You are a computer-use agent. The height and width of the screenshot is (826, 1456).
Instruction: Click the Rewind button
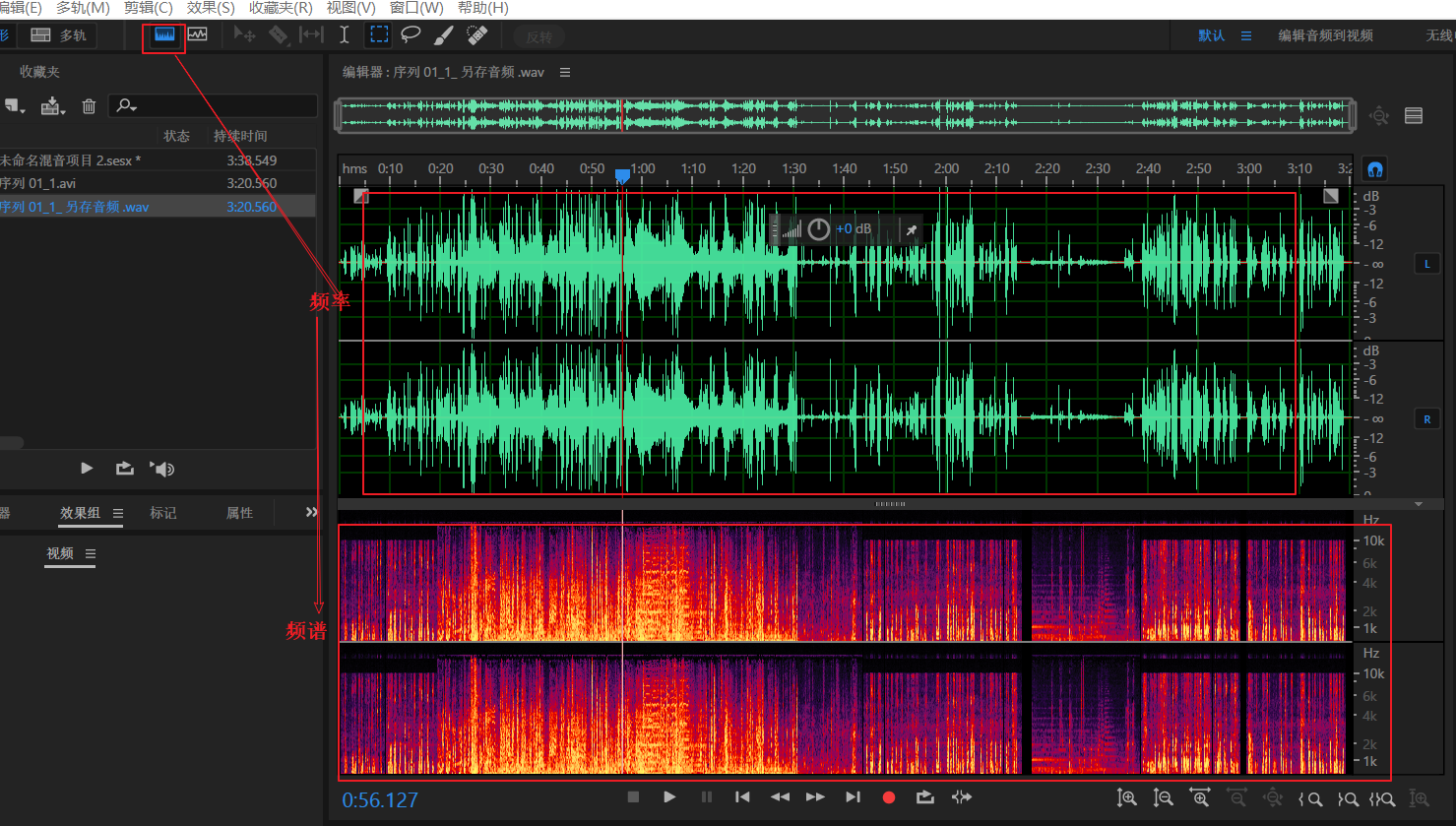[780, 797]
